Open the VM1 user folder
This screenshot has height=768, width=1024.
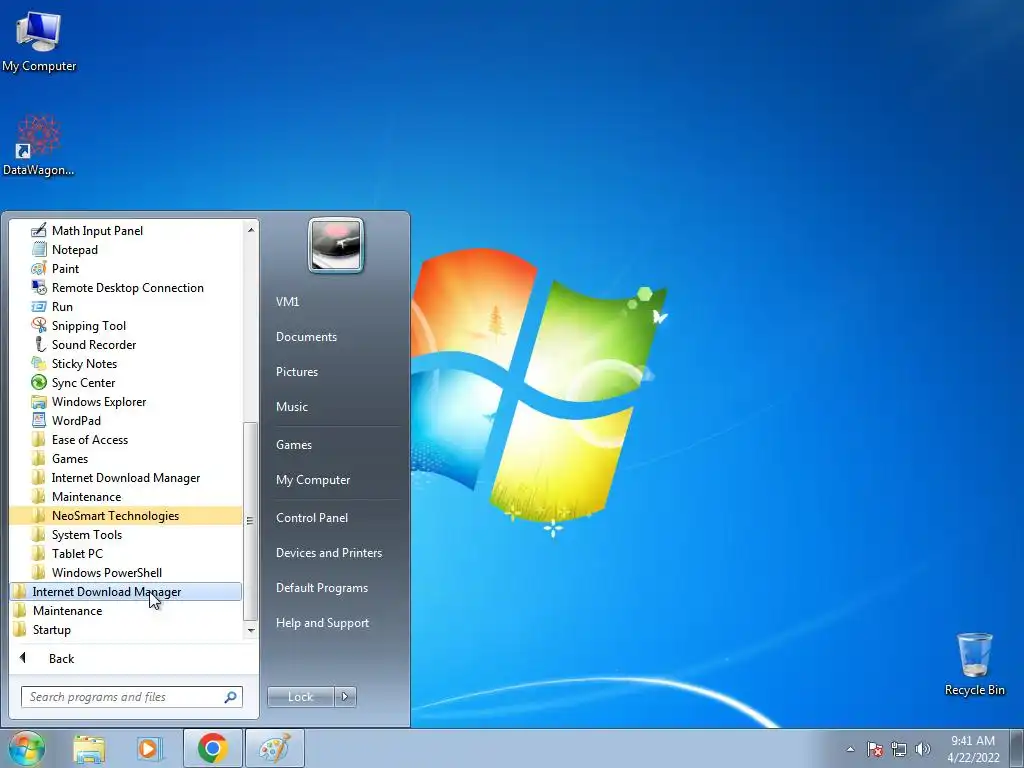[287, 302]
